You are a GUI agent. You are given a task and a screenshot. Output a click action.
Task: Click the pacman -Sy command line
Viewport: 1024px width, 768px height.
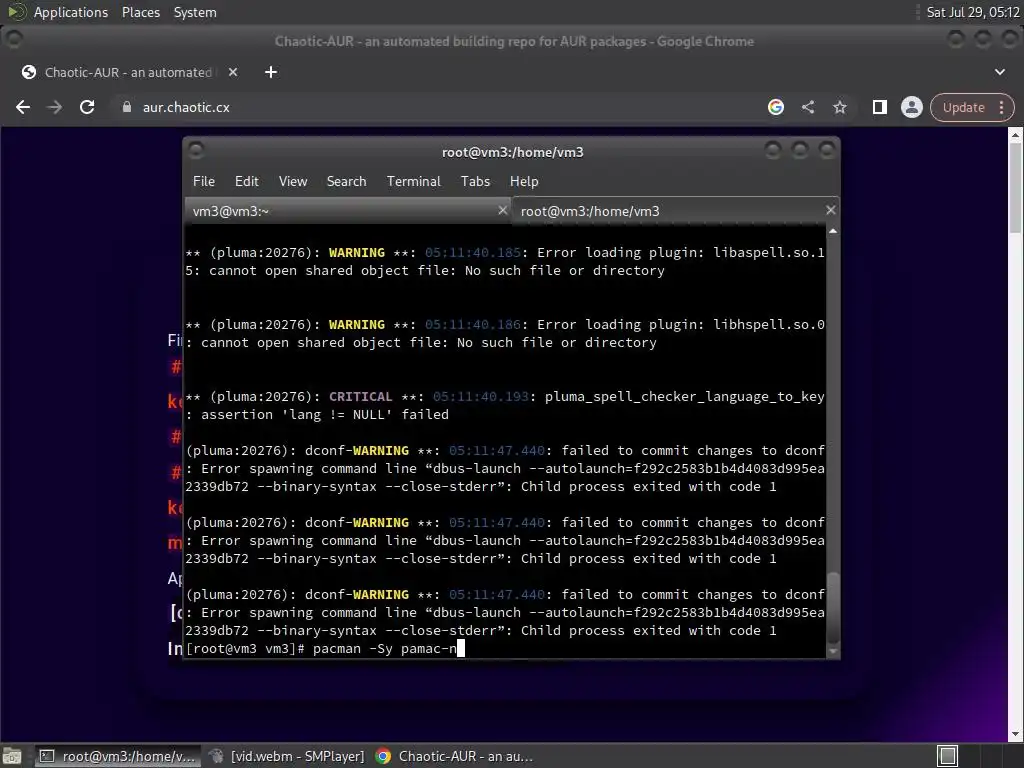[x=325, y=648]
